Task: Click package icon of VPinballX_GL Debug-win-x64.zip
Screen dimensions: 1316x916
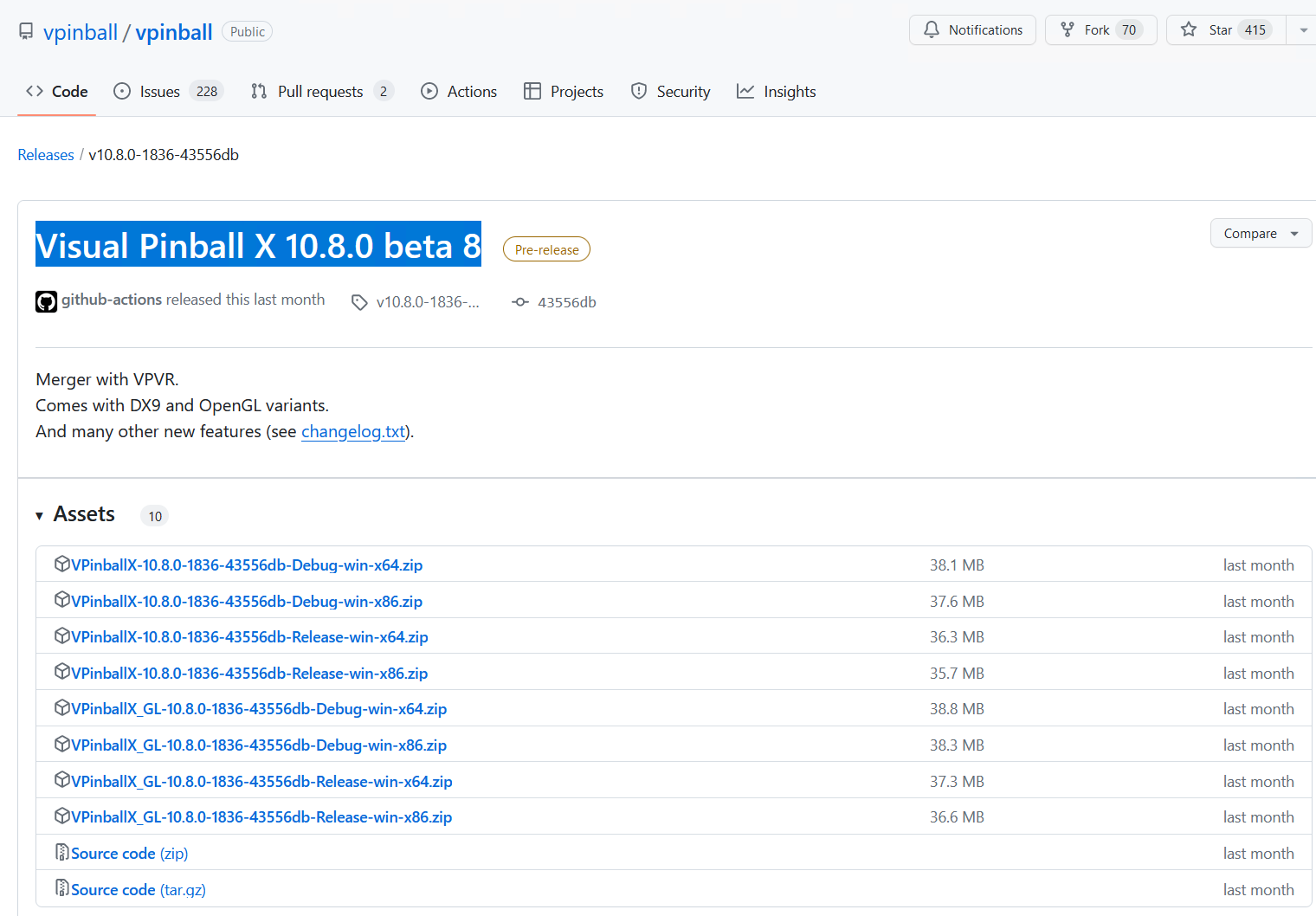Action: pyautogui.click(x=61, y=707)
